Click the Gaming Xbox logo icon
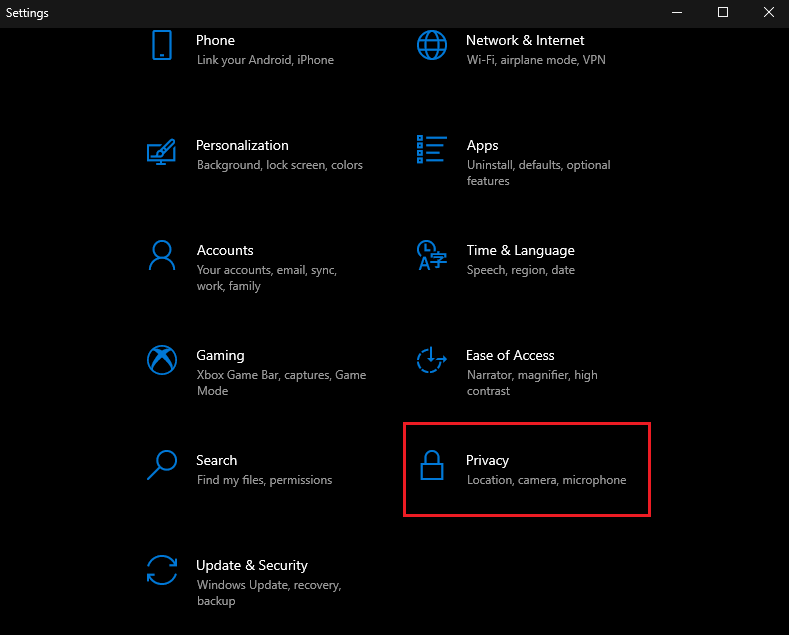 [x=162, y=360]
